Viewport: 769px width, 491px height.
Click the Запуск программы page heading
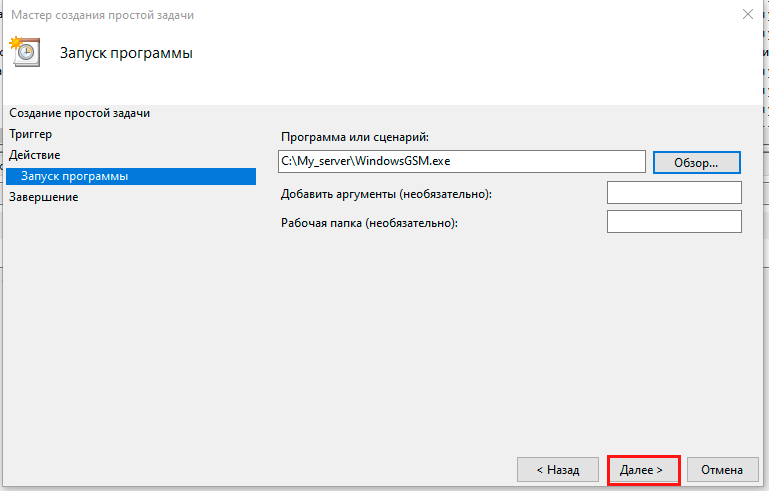coord(126,53)
